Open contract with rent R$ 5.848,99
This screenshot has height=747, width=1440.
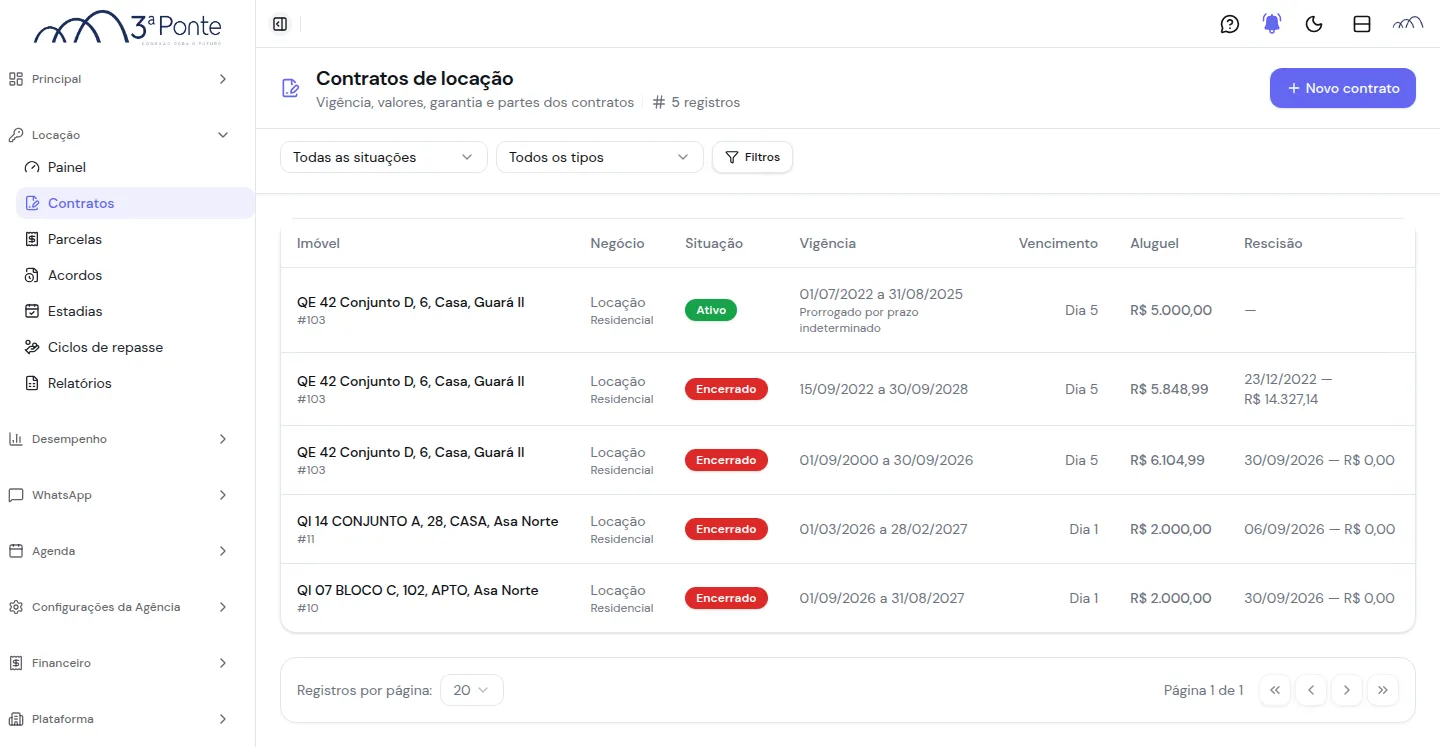pos(848,389)
